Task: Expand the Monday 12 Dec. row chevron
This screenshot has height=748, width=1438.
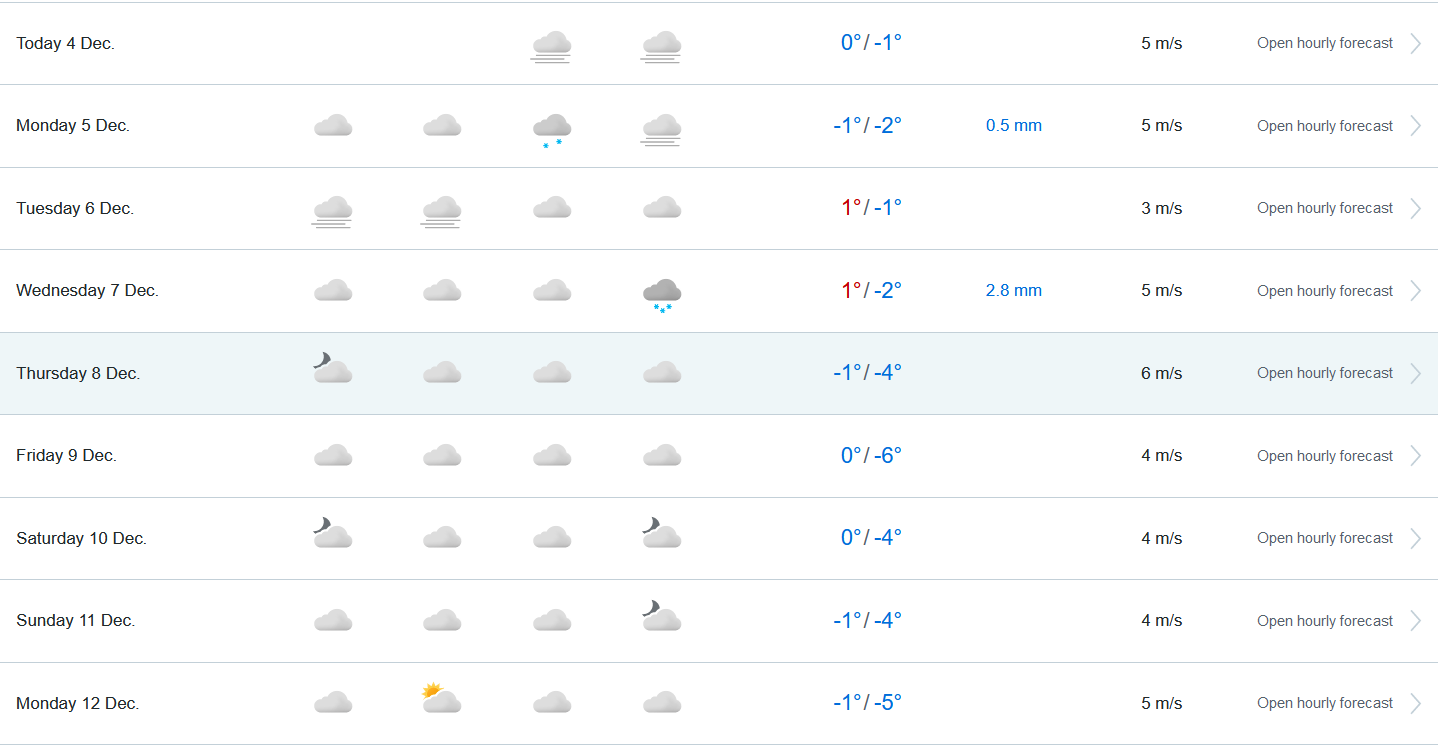Action: pos(1415,703)
